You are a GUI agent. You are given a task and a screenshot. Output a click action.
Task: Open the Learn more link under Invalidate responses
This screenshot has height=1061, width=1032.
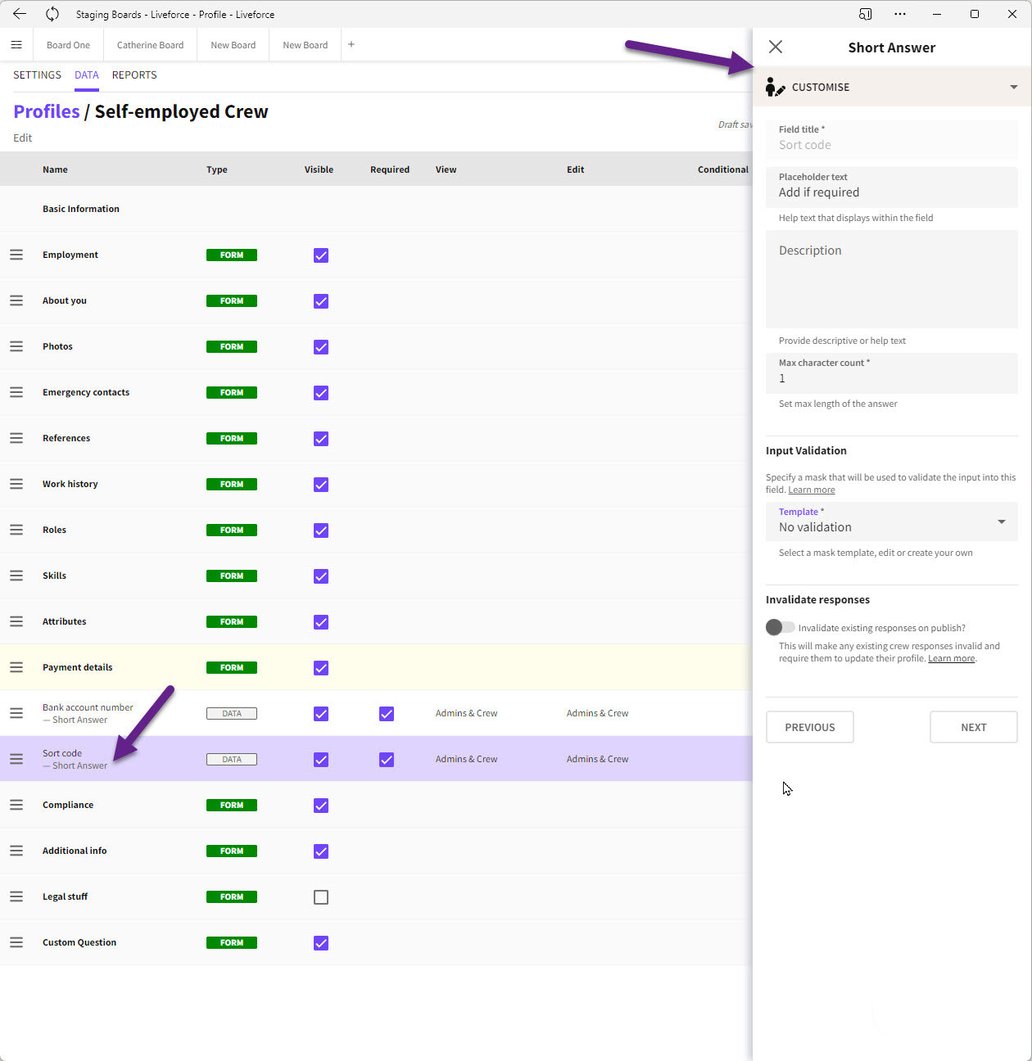click(x=951, y=658)
